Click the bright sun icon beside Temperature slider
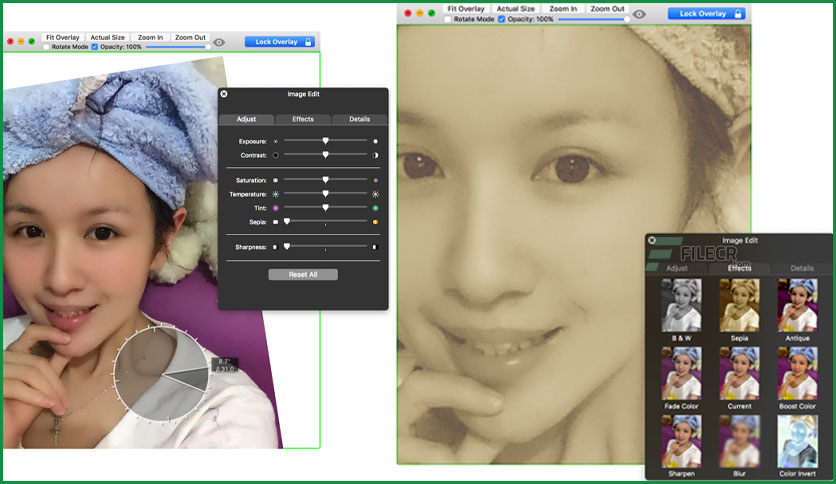 (x=375, y=195)
